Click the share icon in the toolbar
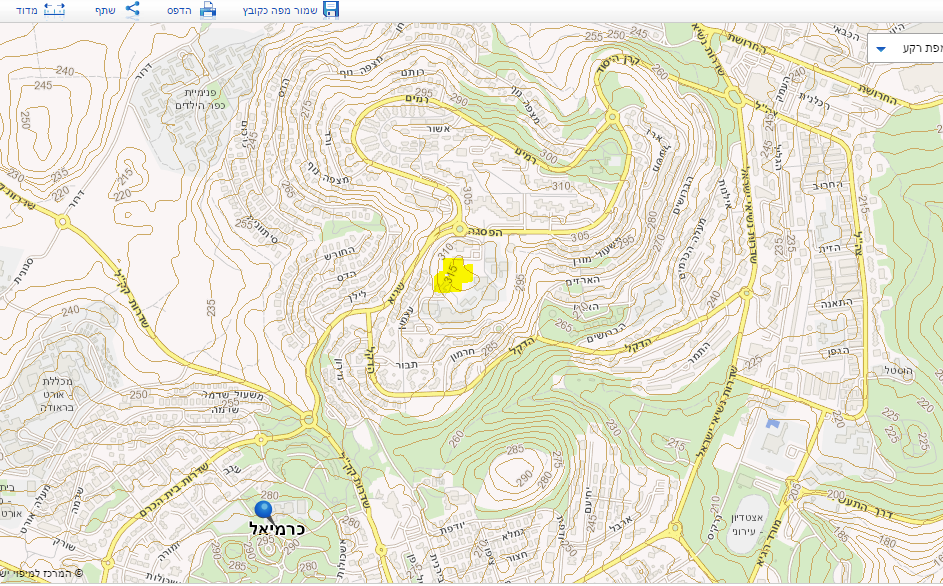Screen dimensions: 943x586 132,10
